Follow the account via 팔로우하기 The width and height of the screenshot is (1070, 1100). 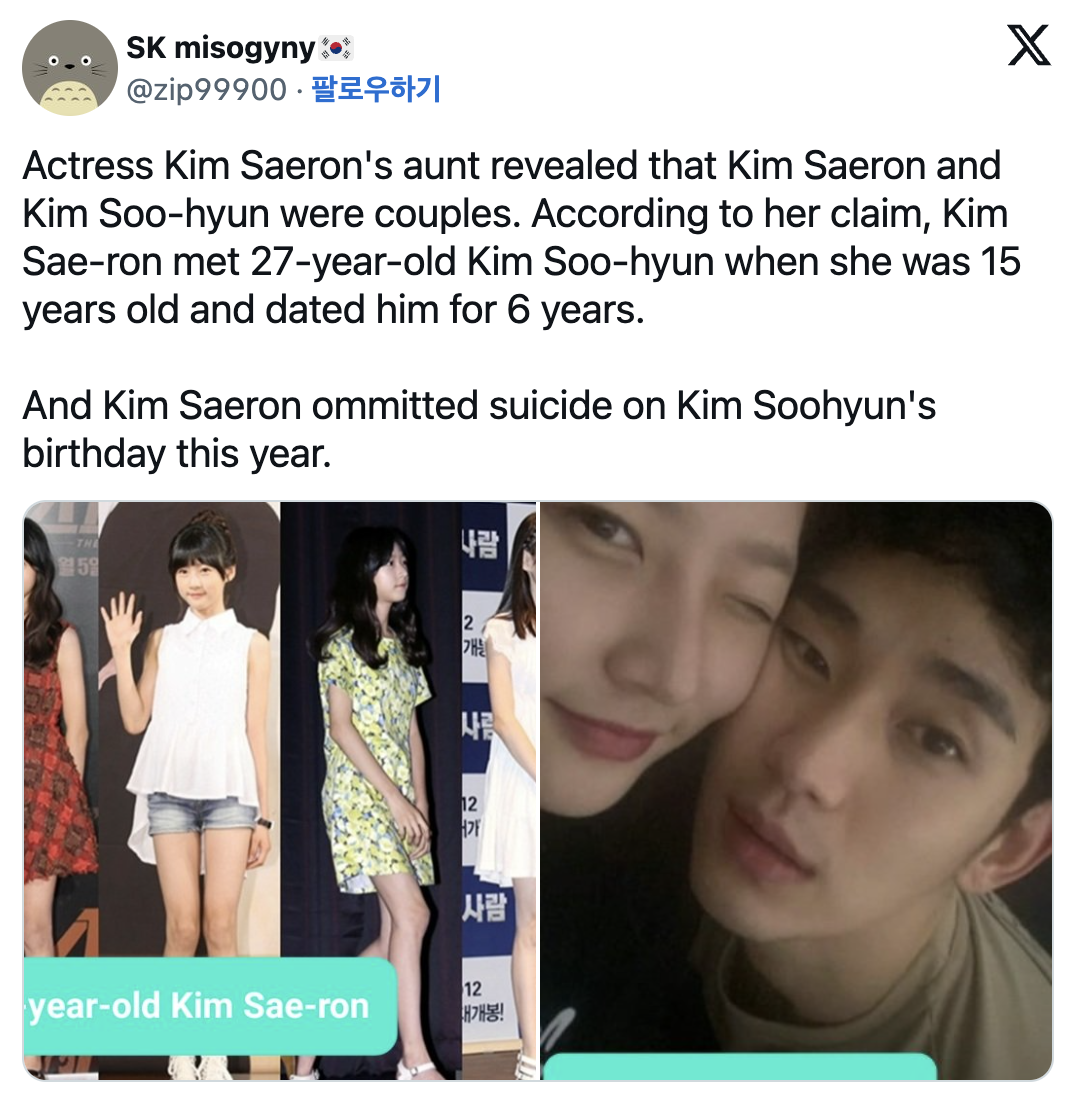coord(375,89)
